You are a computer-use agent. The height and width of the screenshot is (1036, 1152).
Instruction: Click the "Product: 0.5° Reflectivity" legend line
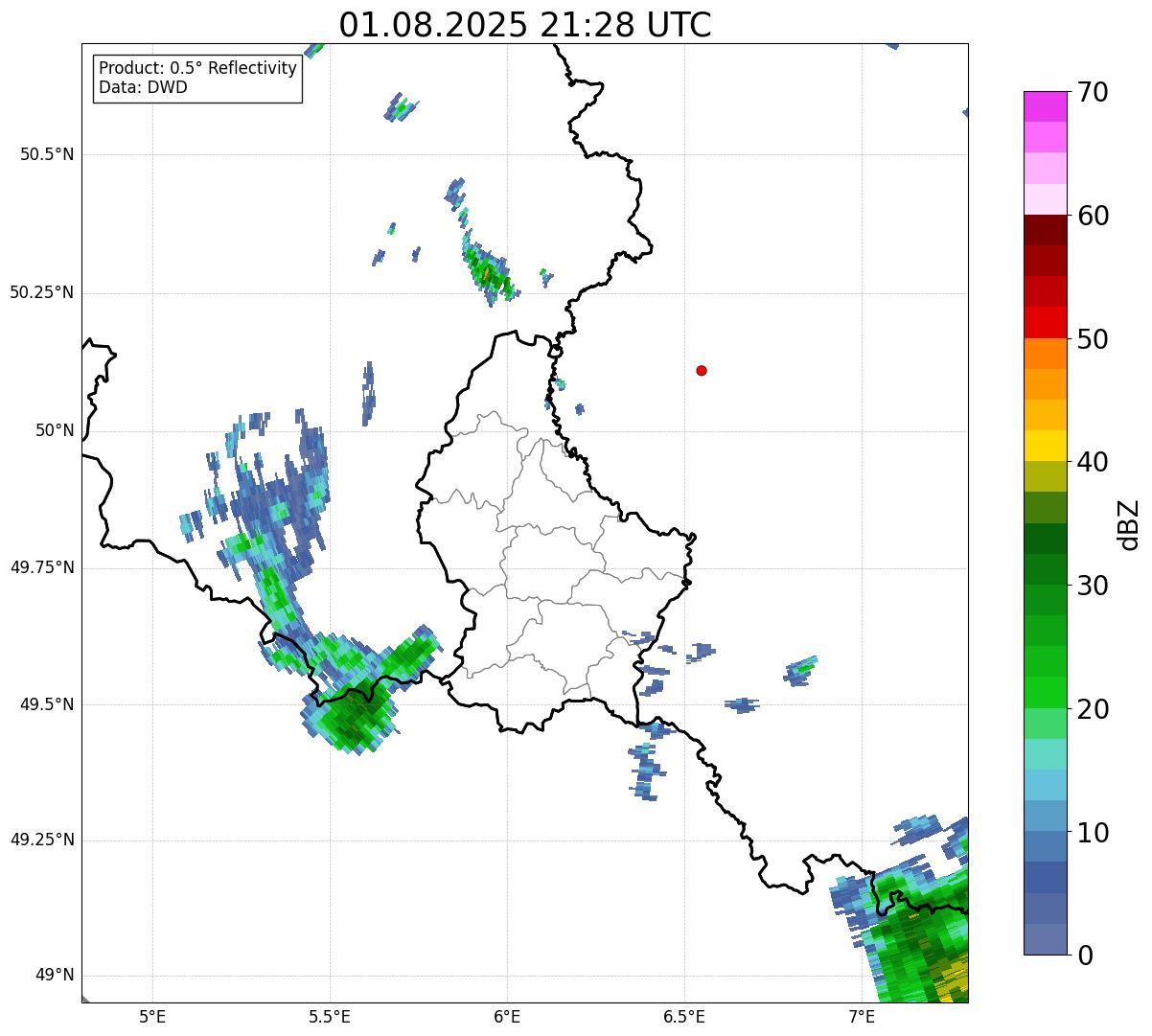coord(198,69)
